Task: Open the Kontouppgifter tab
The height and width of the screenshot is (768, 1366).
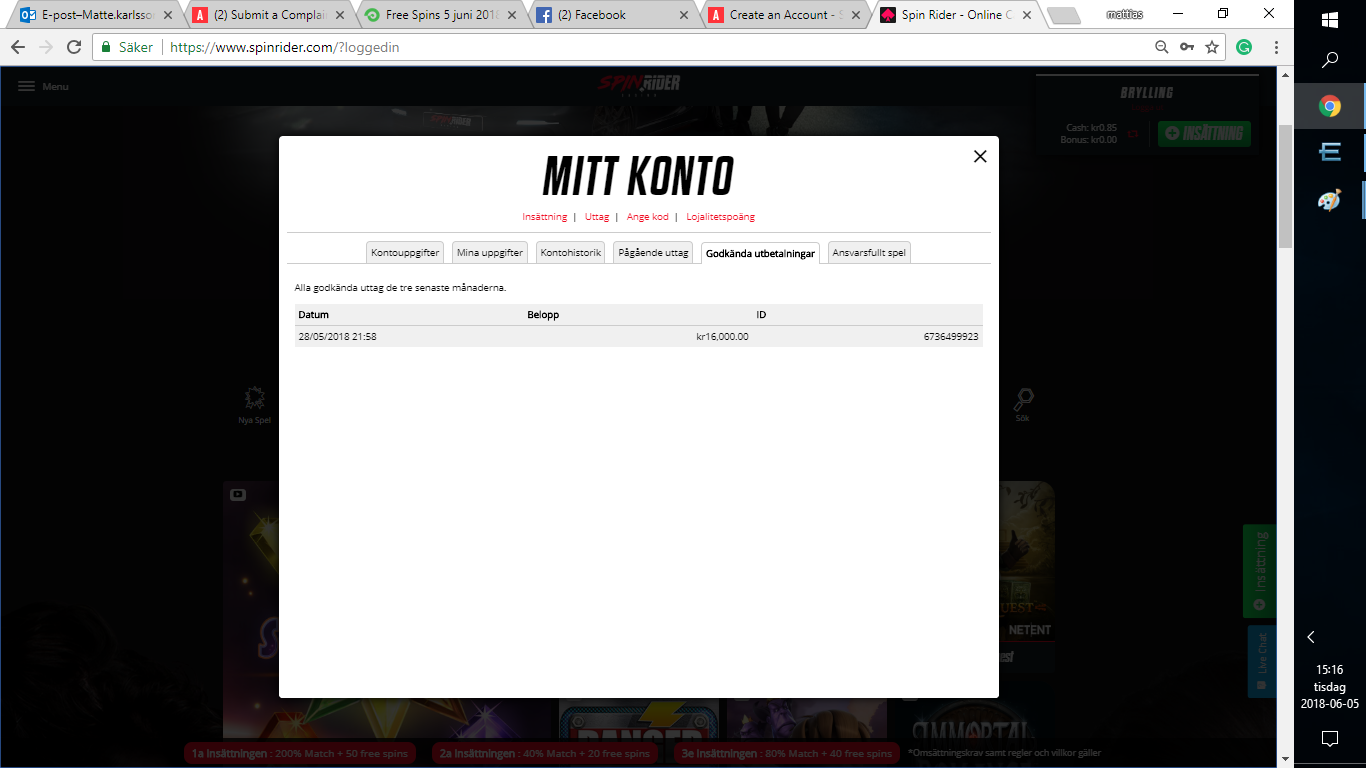Action: coord(405,253)
